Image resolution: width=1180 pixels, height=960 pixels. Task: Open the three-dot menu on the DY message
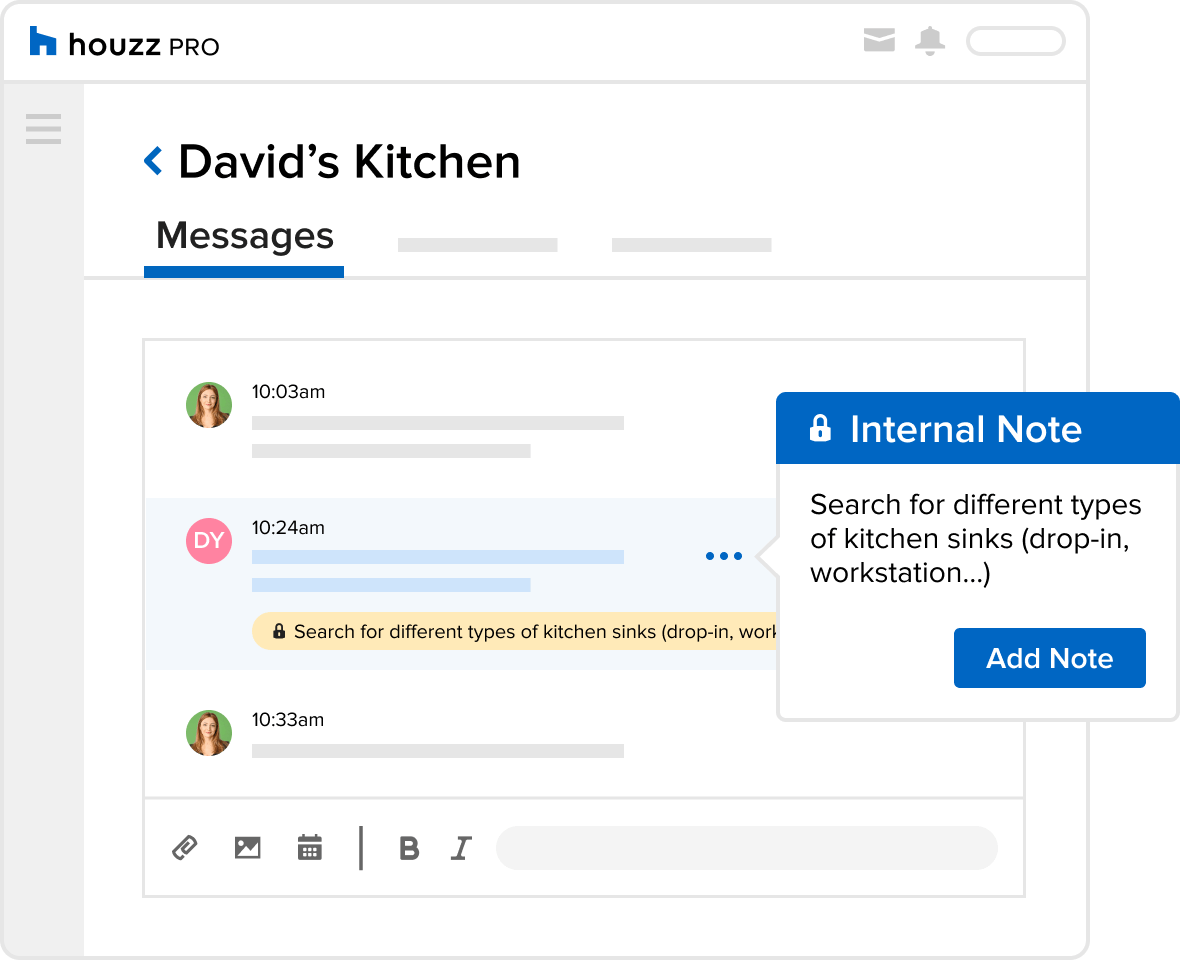pos(723,556)
